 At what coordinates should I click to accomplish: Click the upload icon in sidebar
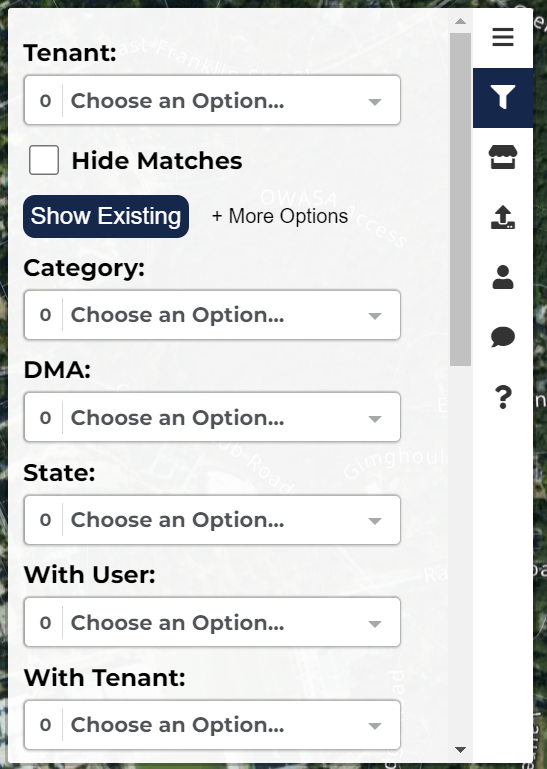(503, 217)
